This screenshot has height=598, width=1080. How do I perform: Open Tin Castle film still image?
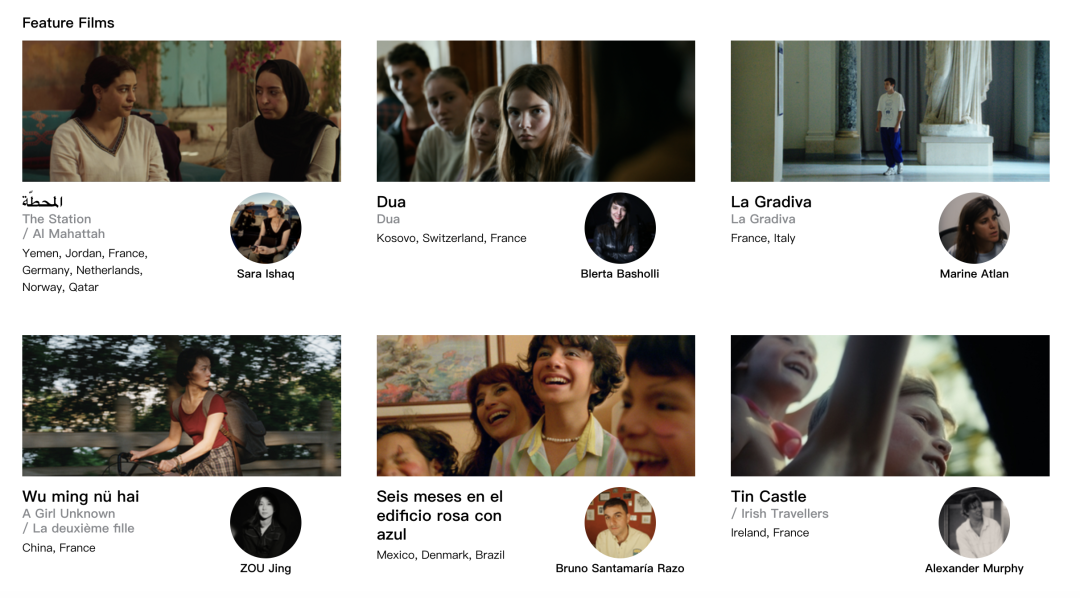pos(890,406)
